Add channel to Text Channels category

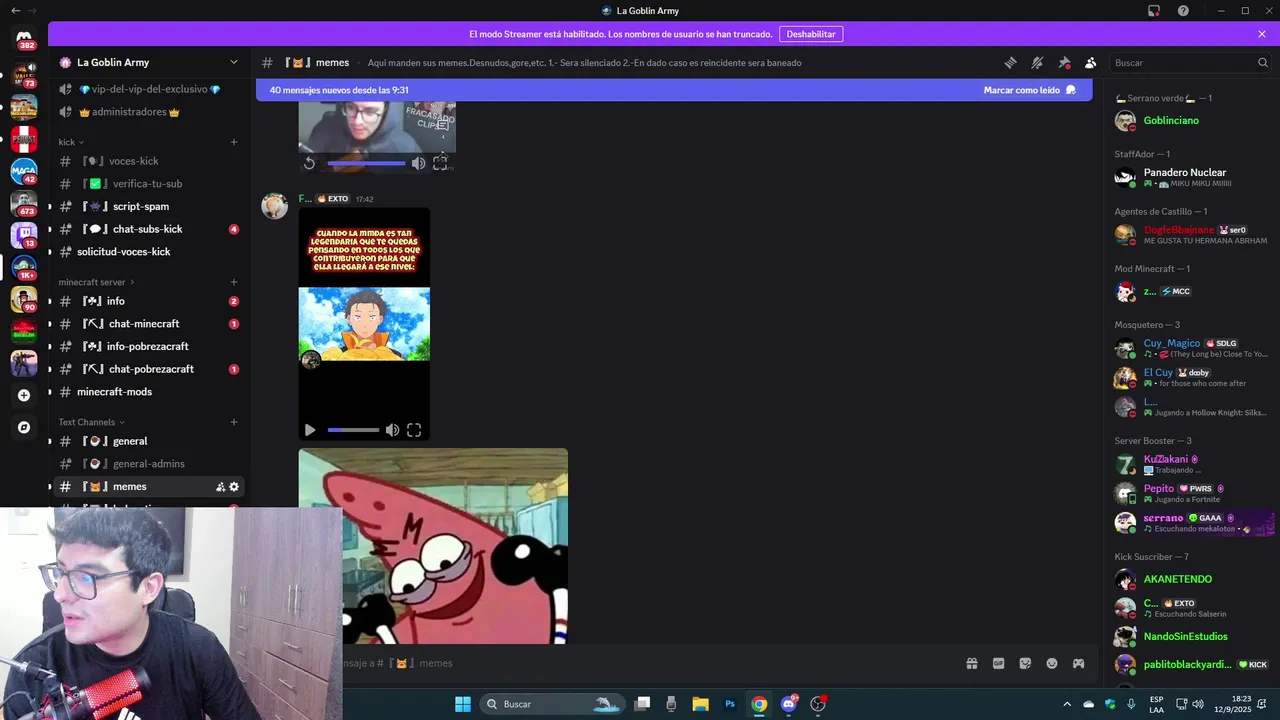tap(234, 422)
